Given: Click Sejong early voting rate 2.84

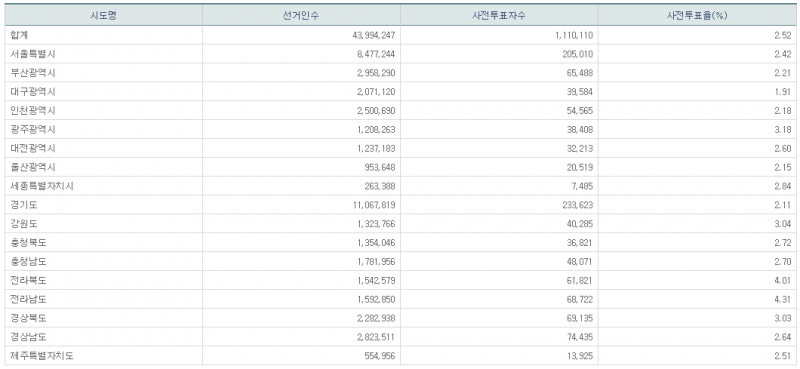Looking at the screenshot, I should tap(783, 186).
